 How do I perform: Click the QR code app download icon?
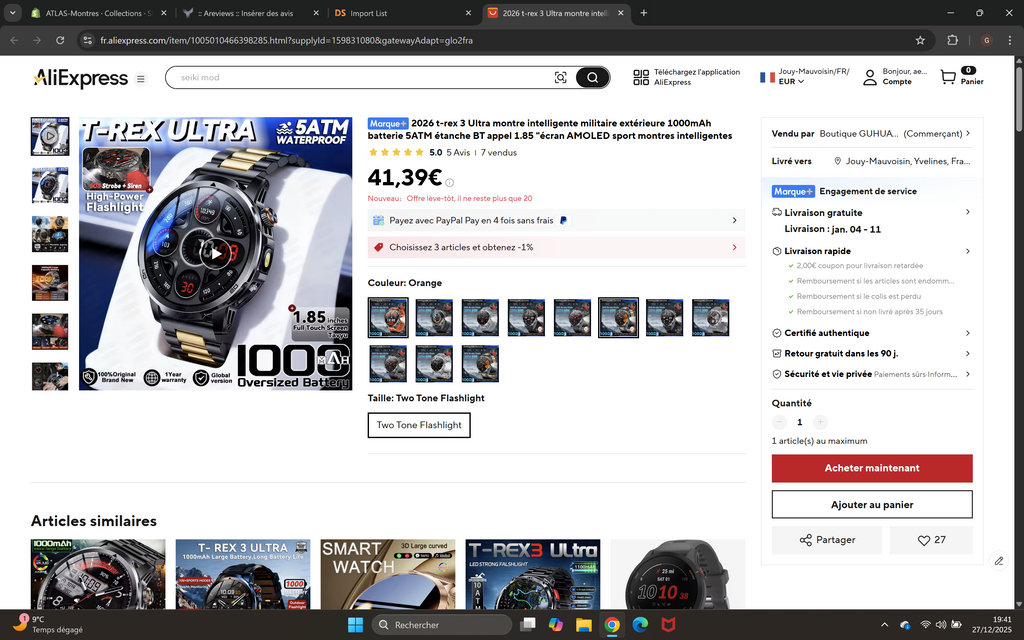point(641,78)
